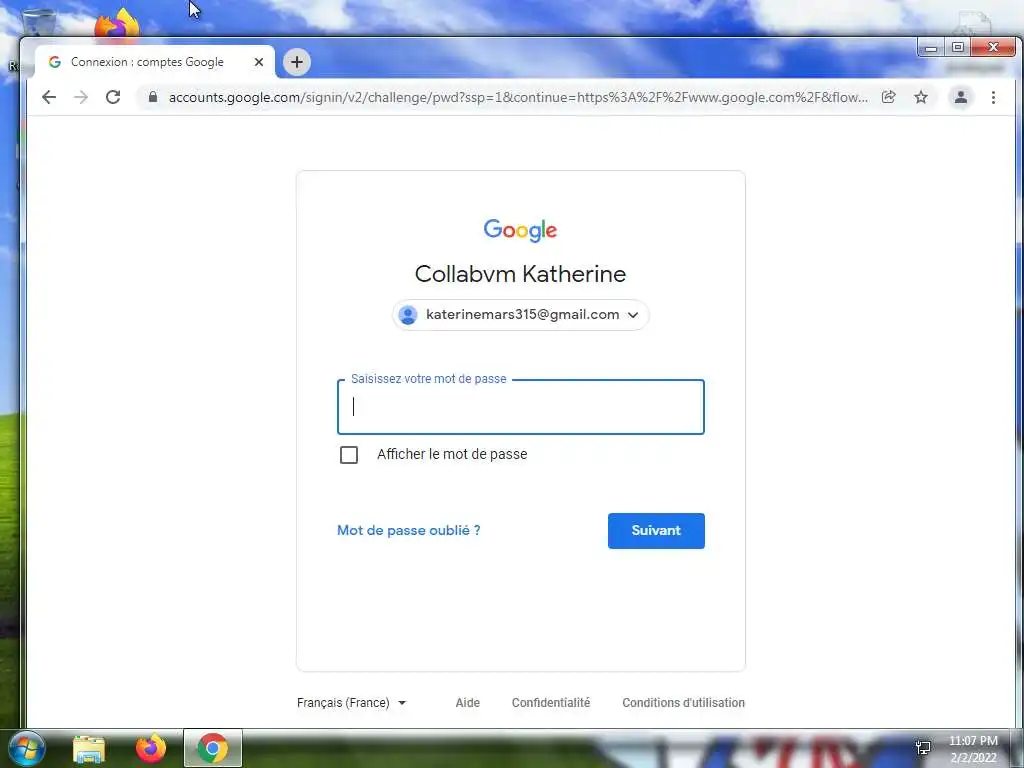Click the address bar URL
The image size is (1024, 768).
point(518,97)
